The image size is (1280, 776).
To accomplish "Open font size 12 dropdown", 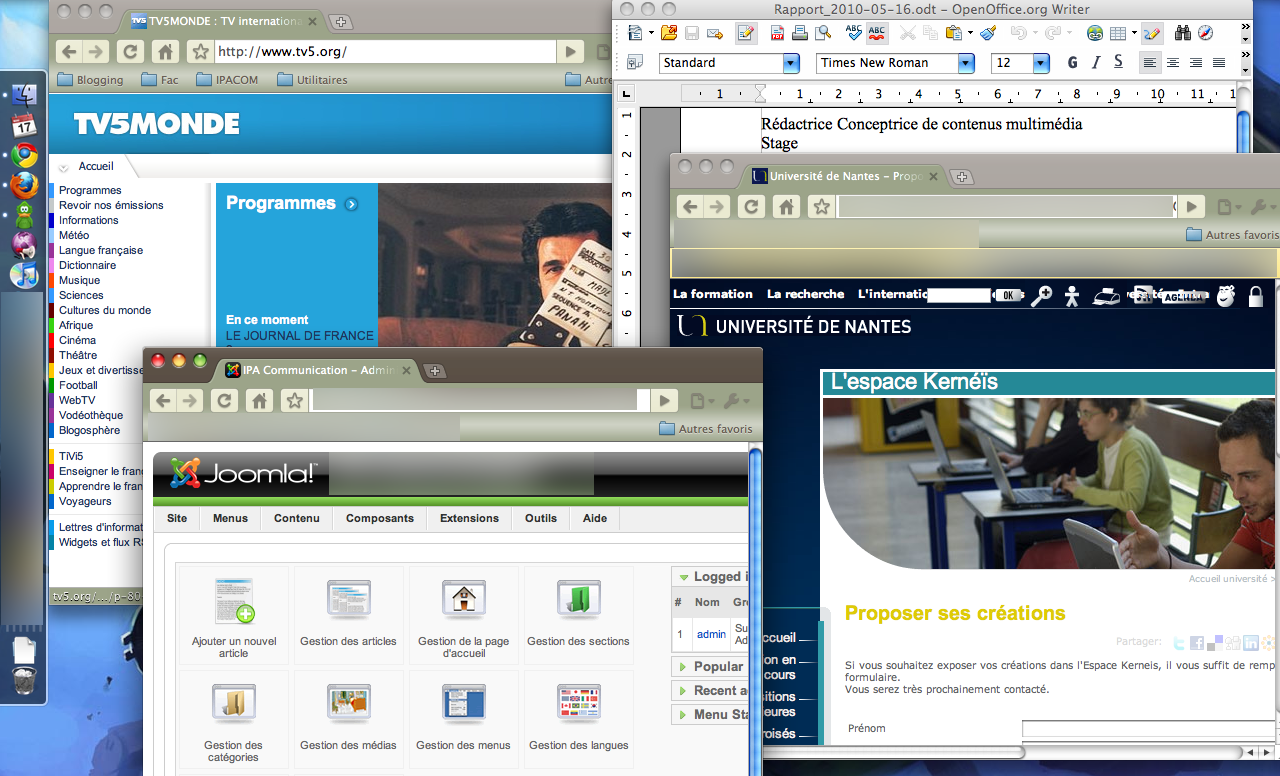I will coord(1041,63).
